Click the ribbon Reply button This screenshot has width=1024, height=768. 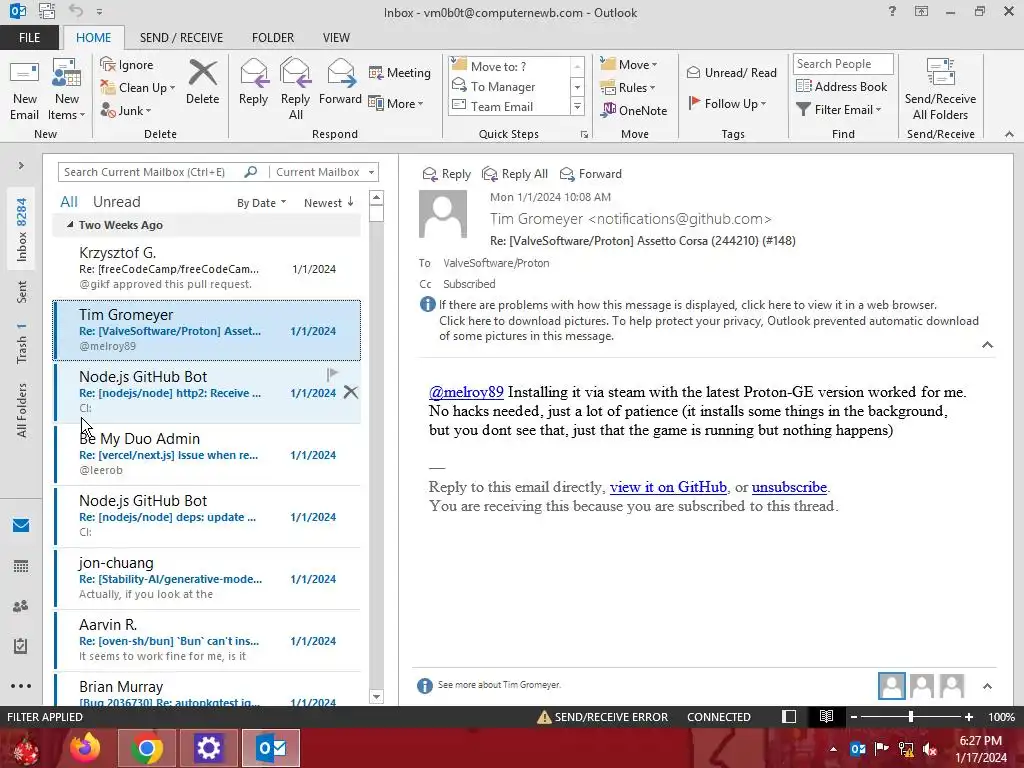[x=253, y=83]
